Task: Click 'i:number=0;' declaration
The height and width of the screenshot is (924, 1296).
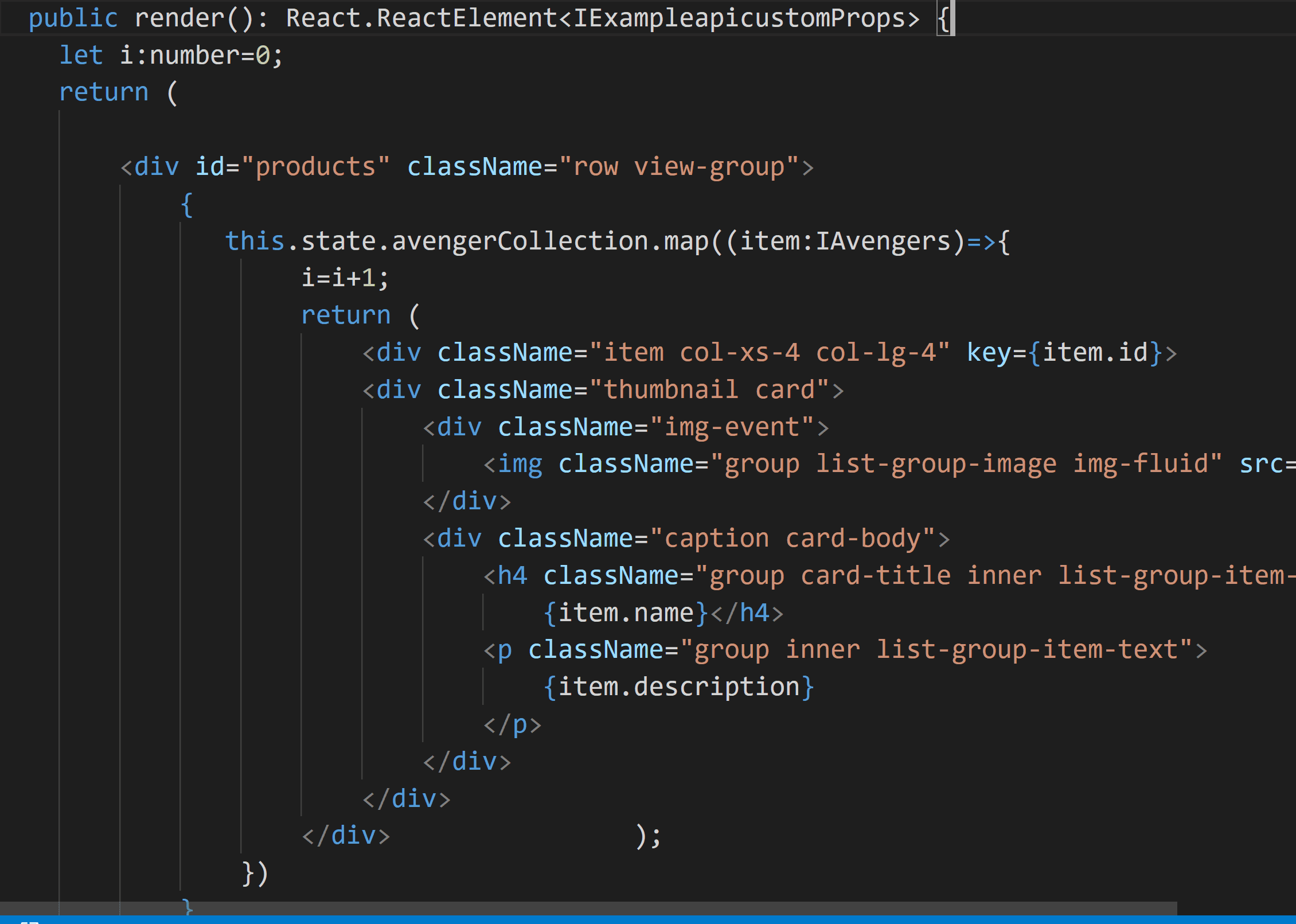Action: [x=201, y=56]
